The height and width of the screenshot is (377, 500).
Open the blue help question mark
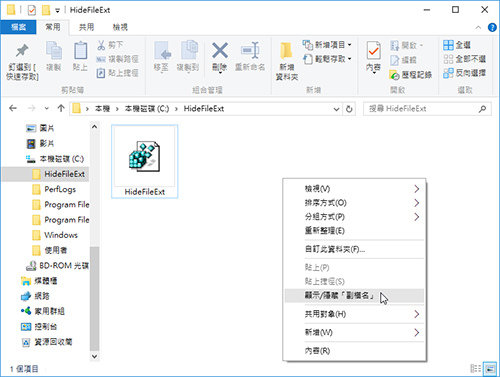[x=492, y=27]
